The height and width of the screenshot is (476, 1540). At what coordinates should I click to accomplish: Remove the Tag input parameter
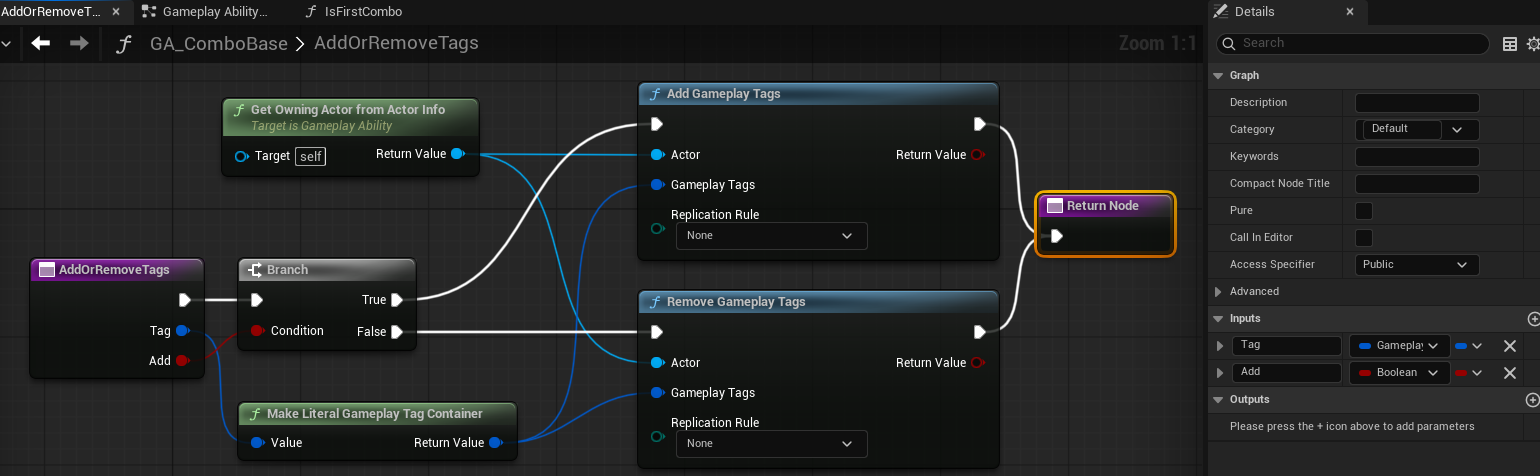(x=1510, y=346)
